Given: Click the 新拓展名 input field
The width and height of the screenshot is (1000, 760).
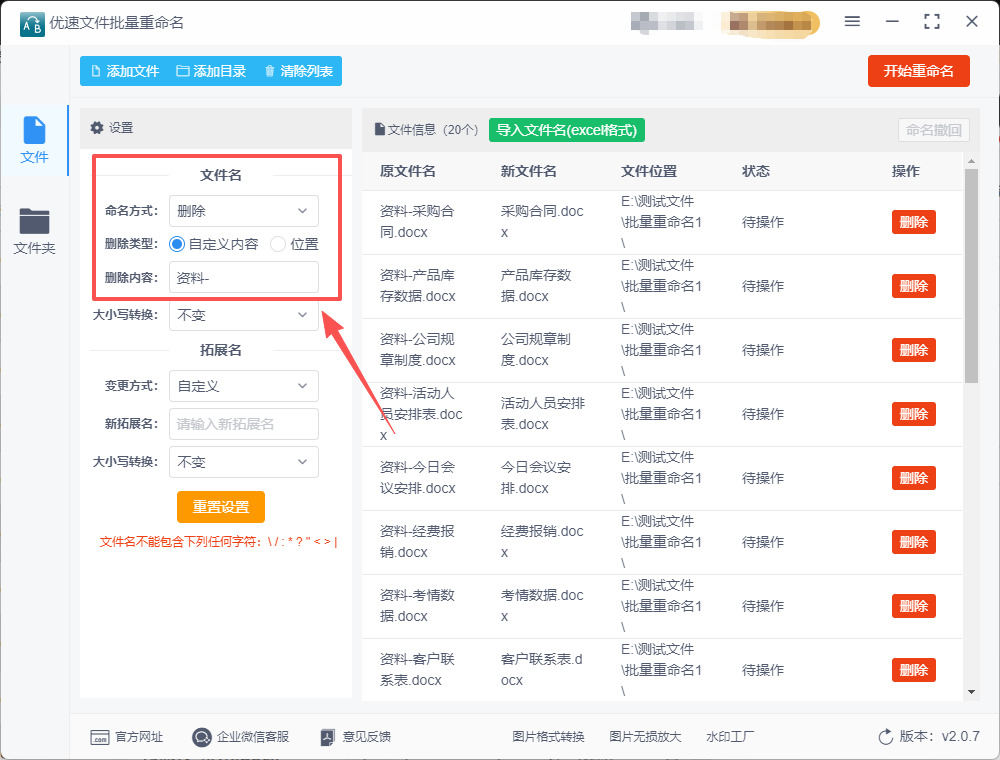Looking at the screenshot, I should (243, 424).
